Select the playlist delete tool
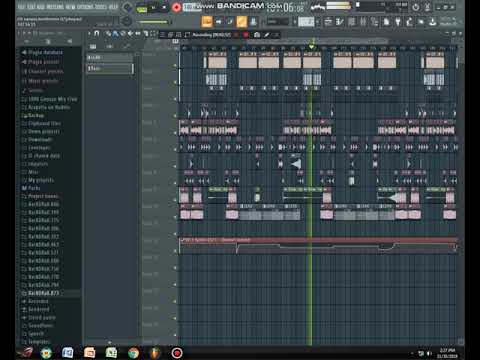 123,33
